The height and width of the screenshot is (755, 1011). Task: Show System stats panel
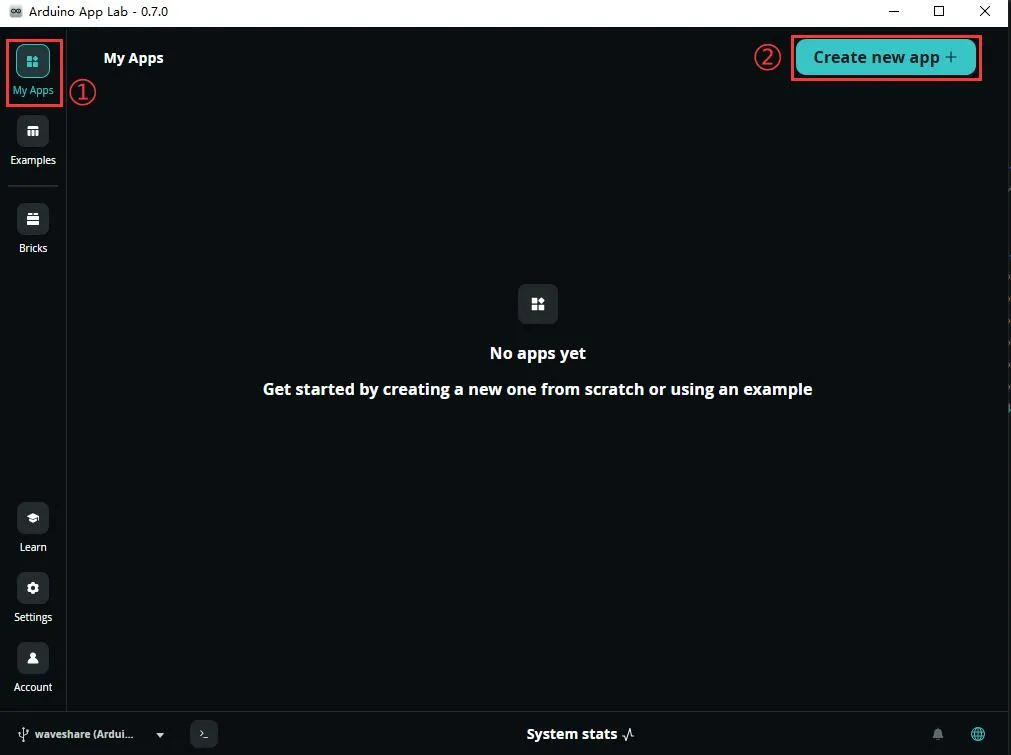coord(580,734)
